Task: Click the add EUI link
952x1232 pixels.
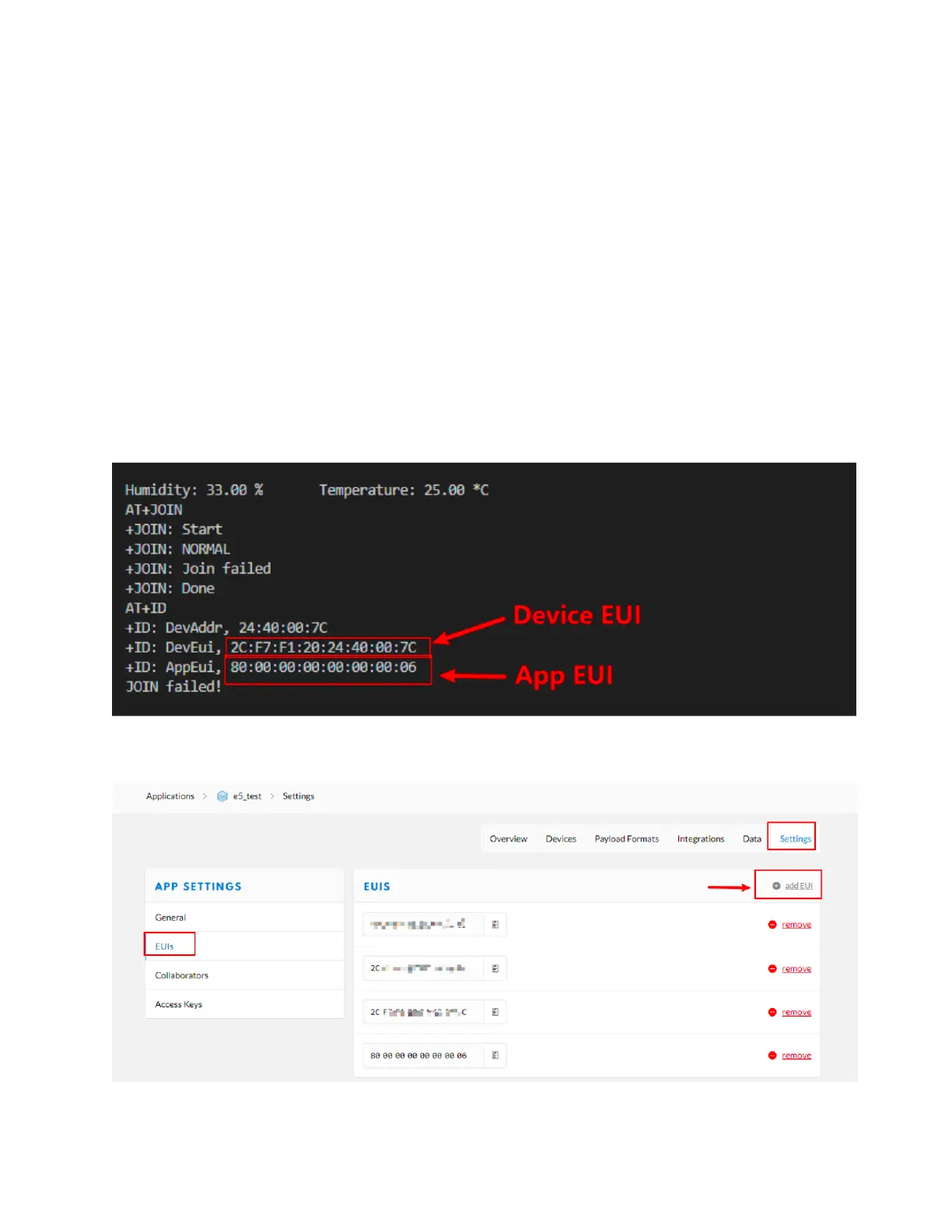Action: [x=799, y=886]
